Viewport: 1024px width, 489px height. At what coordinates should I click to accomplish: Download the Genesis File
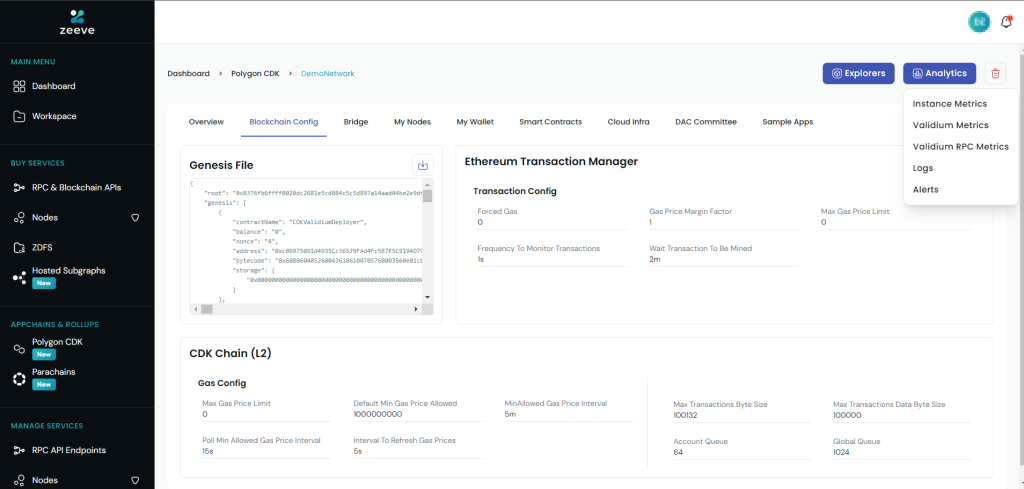tap(422, 165)
